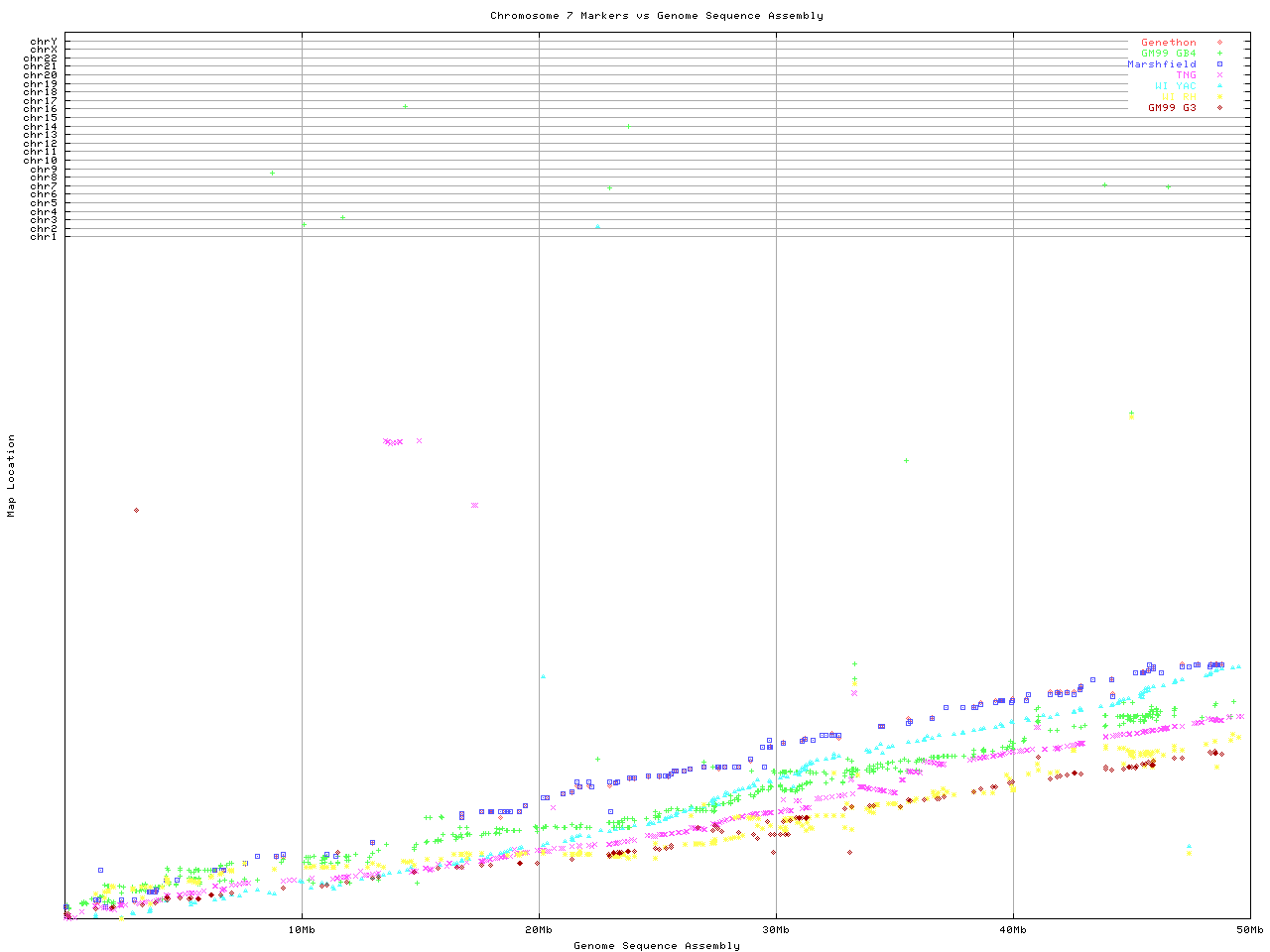Click the chr1 label on the y-axis

tap(43, 236)
